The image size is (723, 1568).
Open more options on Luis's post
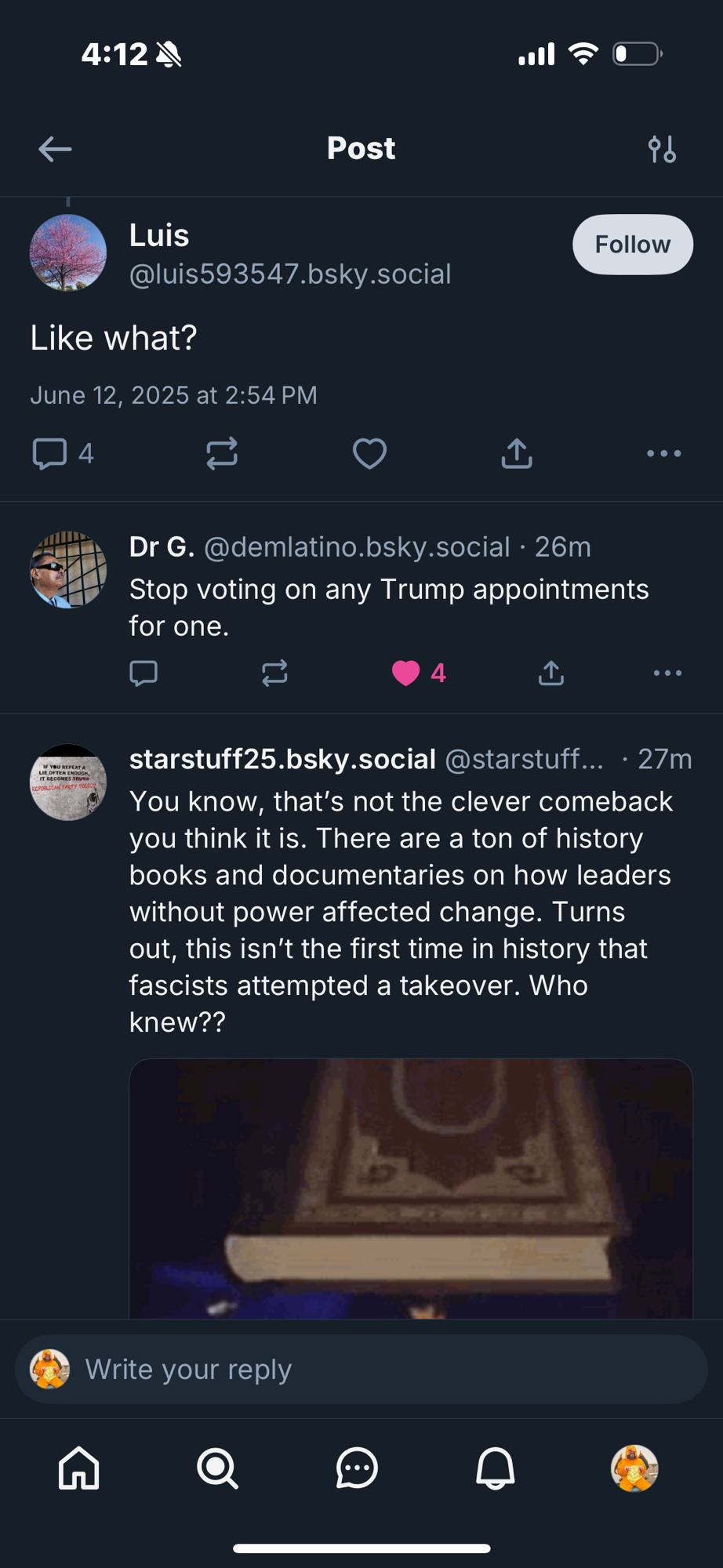click(663, 453)
